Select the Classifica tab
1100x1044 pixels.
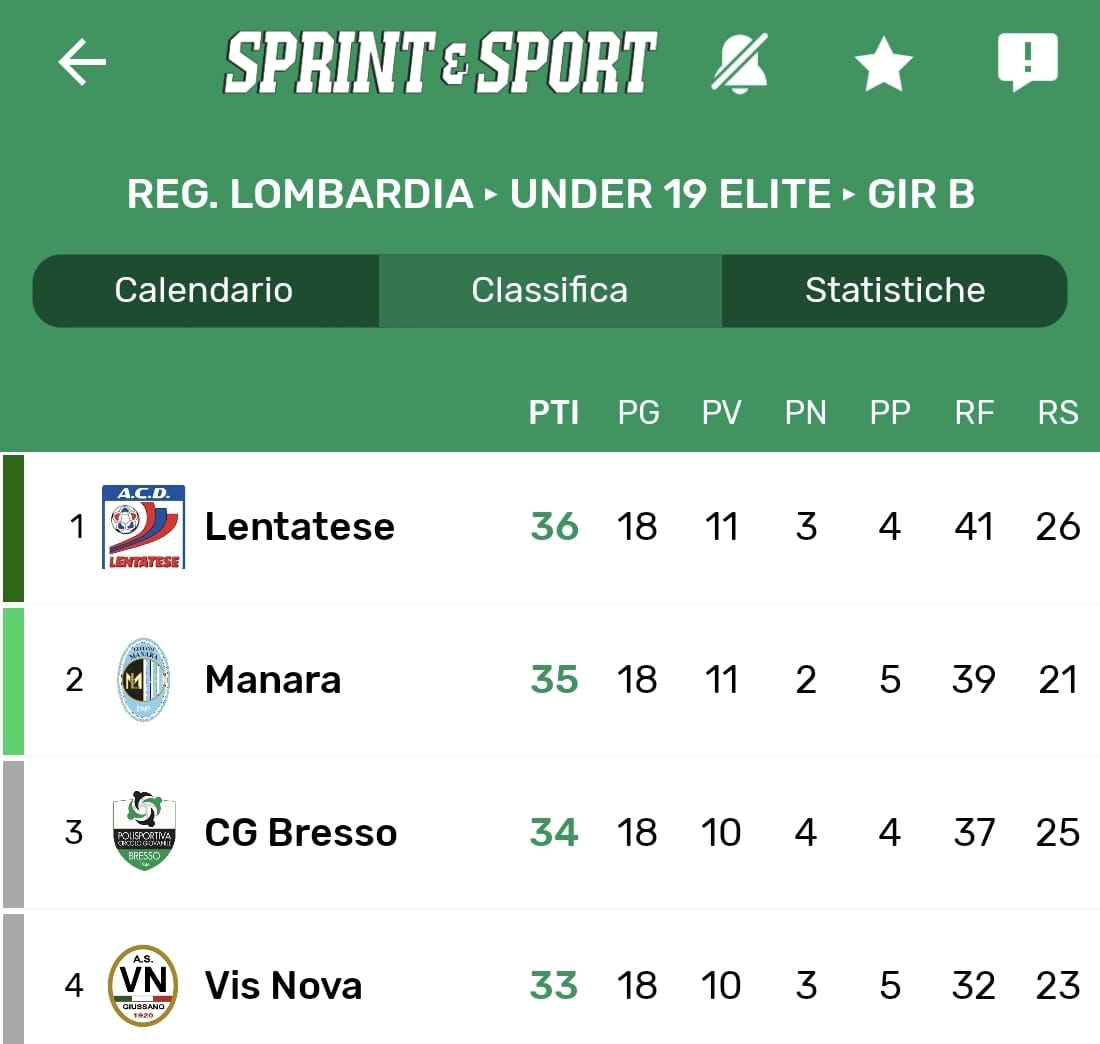550,290
